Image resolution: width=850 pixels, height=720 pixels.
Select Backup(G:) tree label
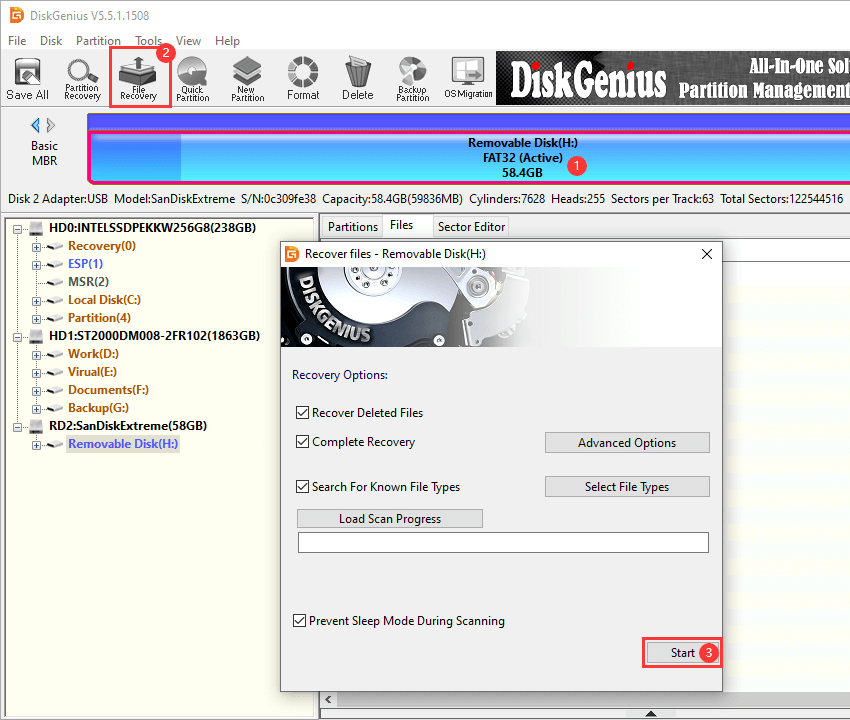click(98, 408)
